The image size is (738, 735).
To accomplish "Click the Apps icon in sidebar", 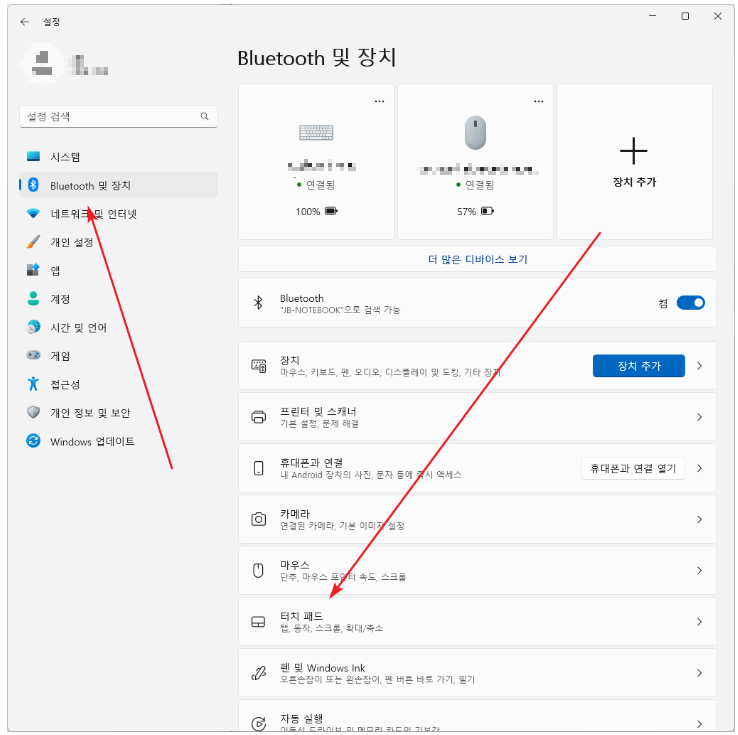I will 33,270.
